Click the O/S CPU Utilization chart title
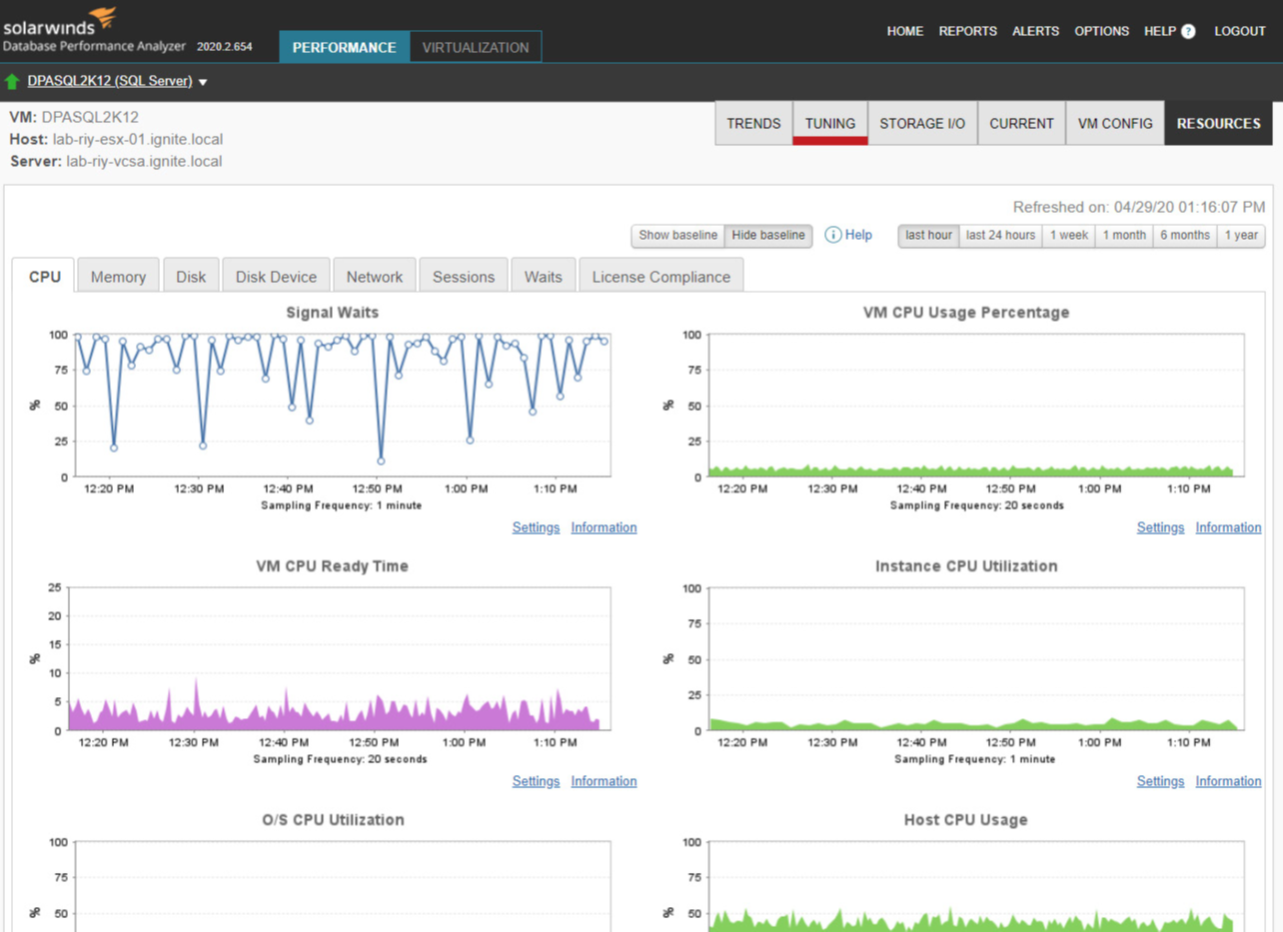This screenshot has height=932, width=1283. click(x=333, y=819)
